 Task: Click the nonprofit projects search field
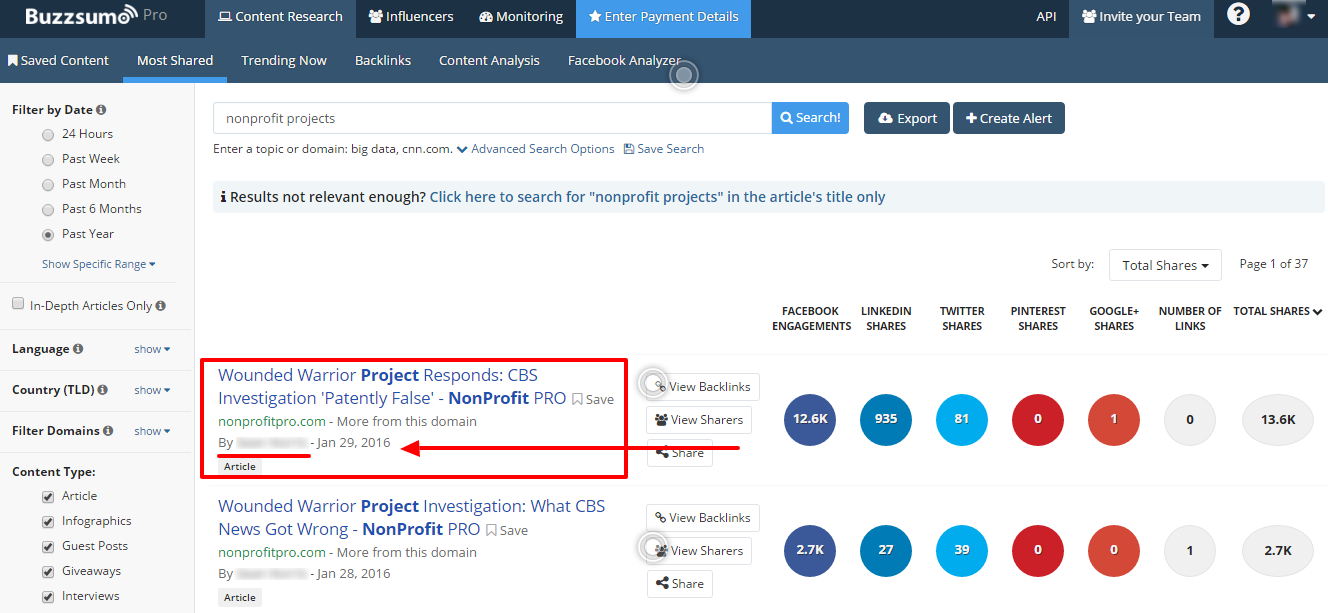492,118
